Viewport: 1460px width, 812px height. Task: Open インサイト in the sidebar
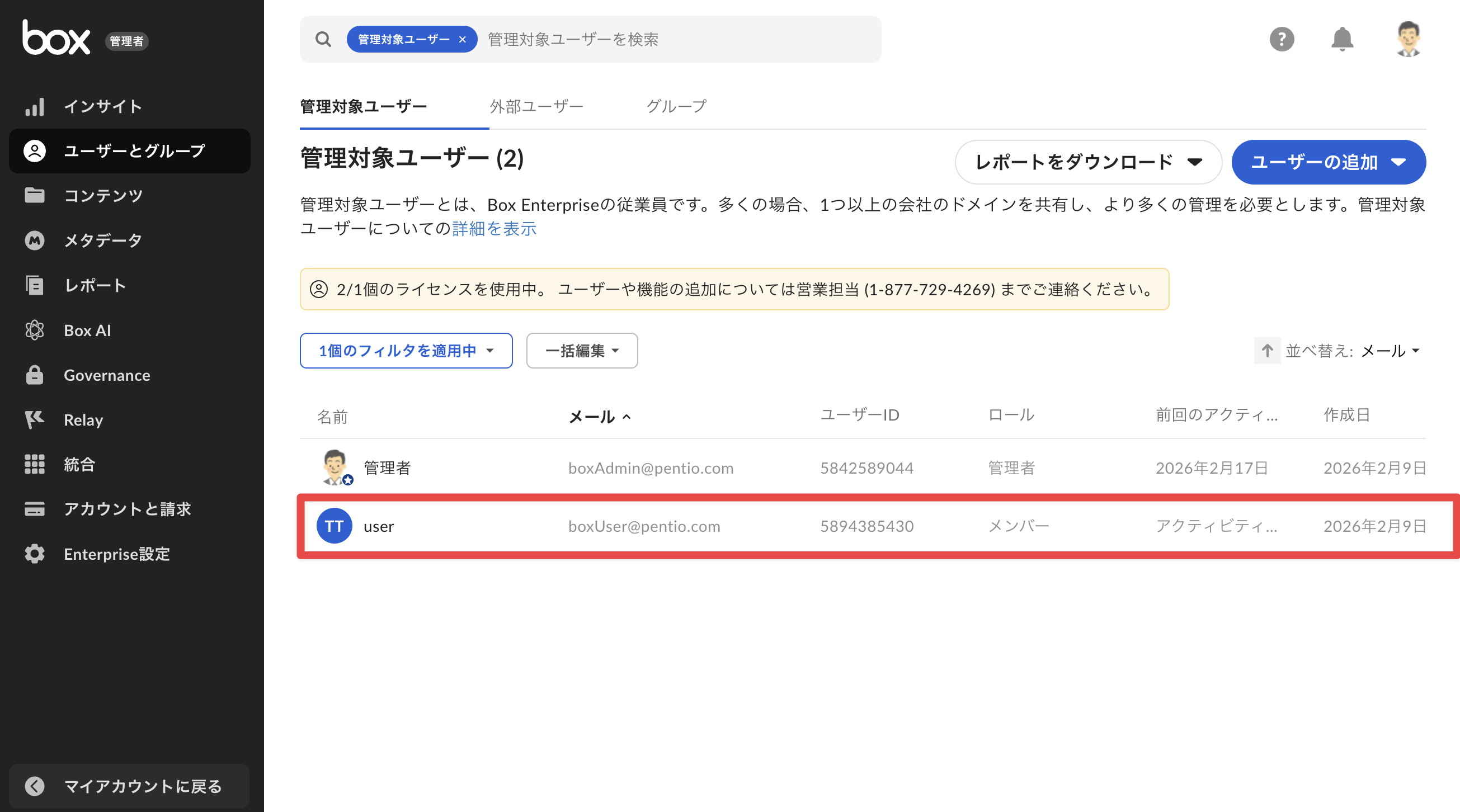point(130,106)
